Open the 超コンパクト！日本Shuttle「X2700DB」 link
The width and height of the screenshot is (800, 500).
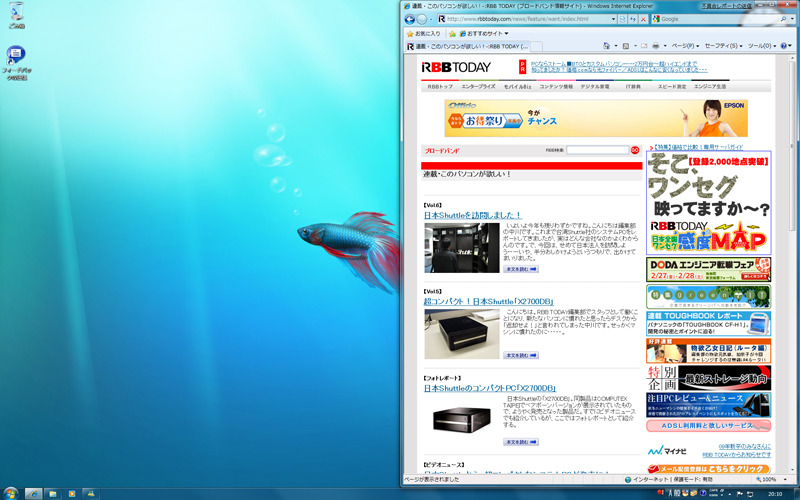pos(488,302)
